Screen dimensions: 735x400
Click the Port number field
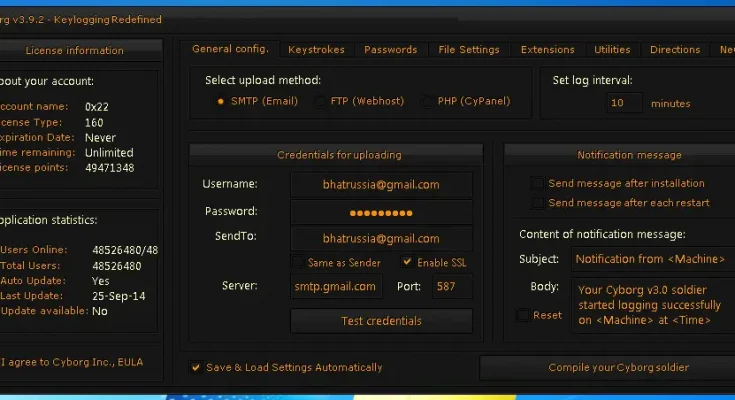coord(452,287)
